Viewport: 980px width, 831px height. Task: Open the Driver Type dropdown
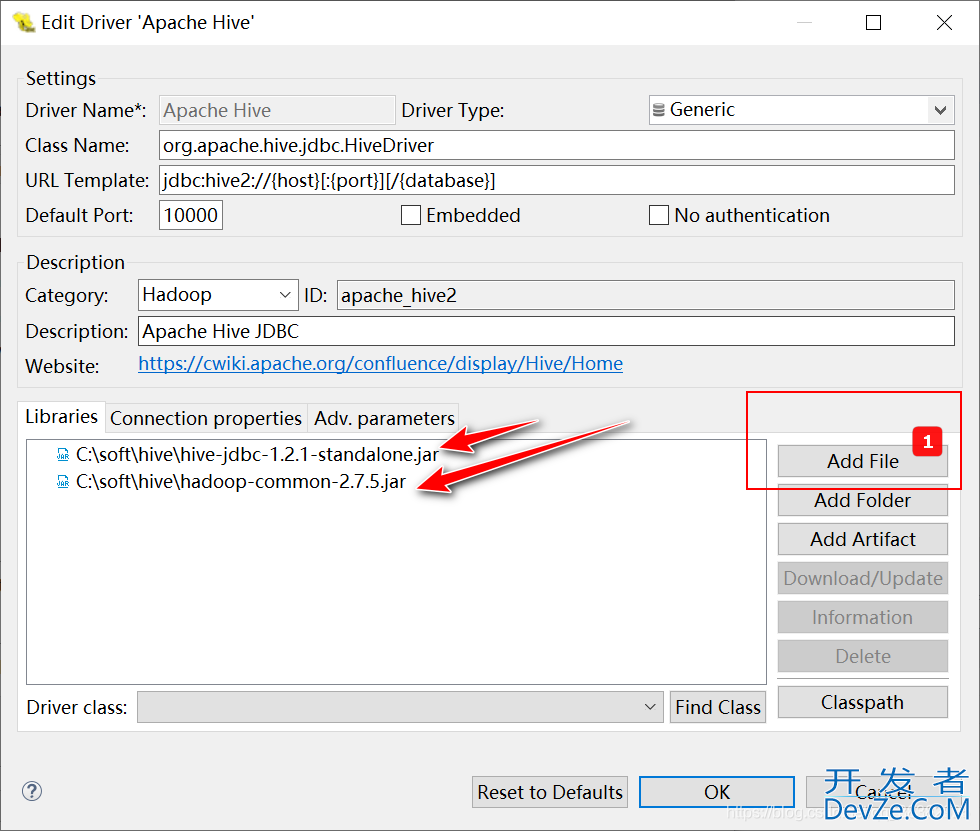801,110
